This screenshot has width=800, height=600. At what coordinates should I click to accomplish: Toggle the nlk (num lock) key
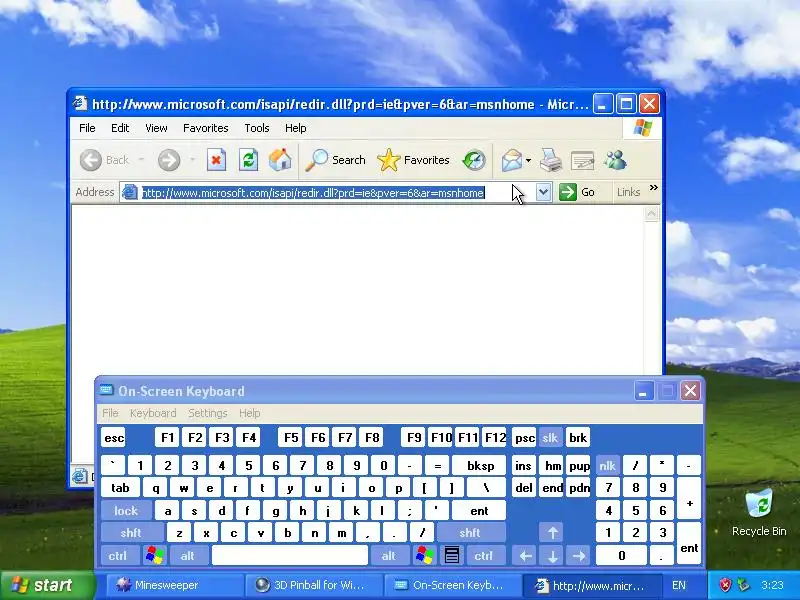click(608, 465)
